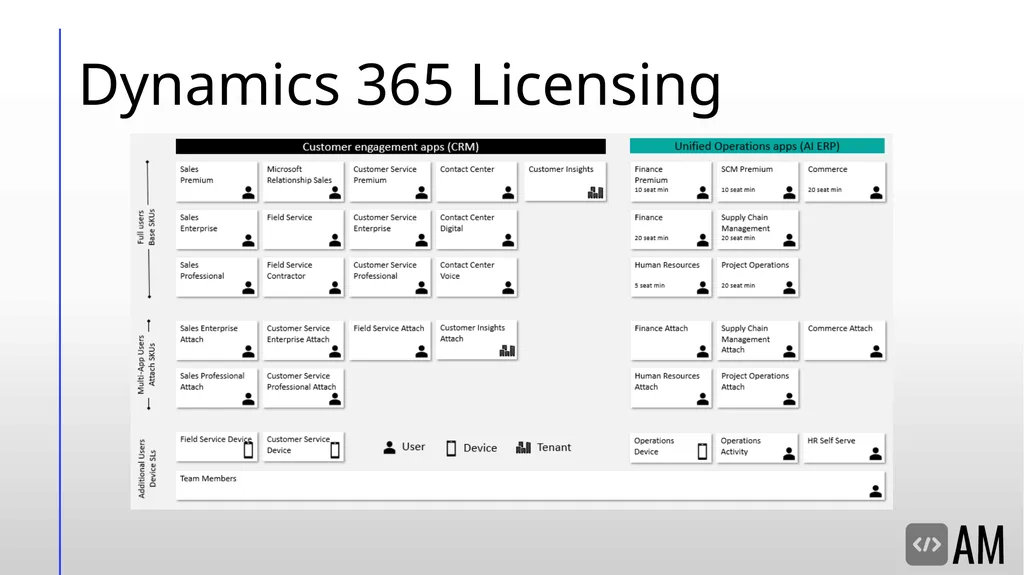Click the Customer engagement apps (CRM) header
Viewport: 1024px width, 575px height.
[391, 146]
